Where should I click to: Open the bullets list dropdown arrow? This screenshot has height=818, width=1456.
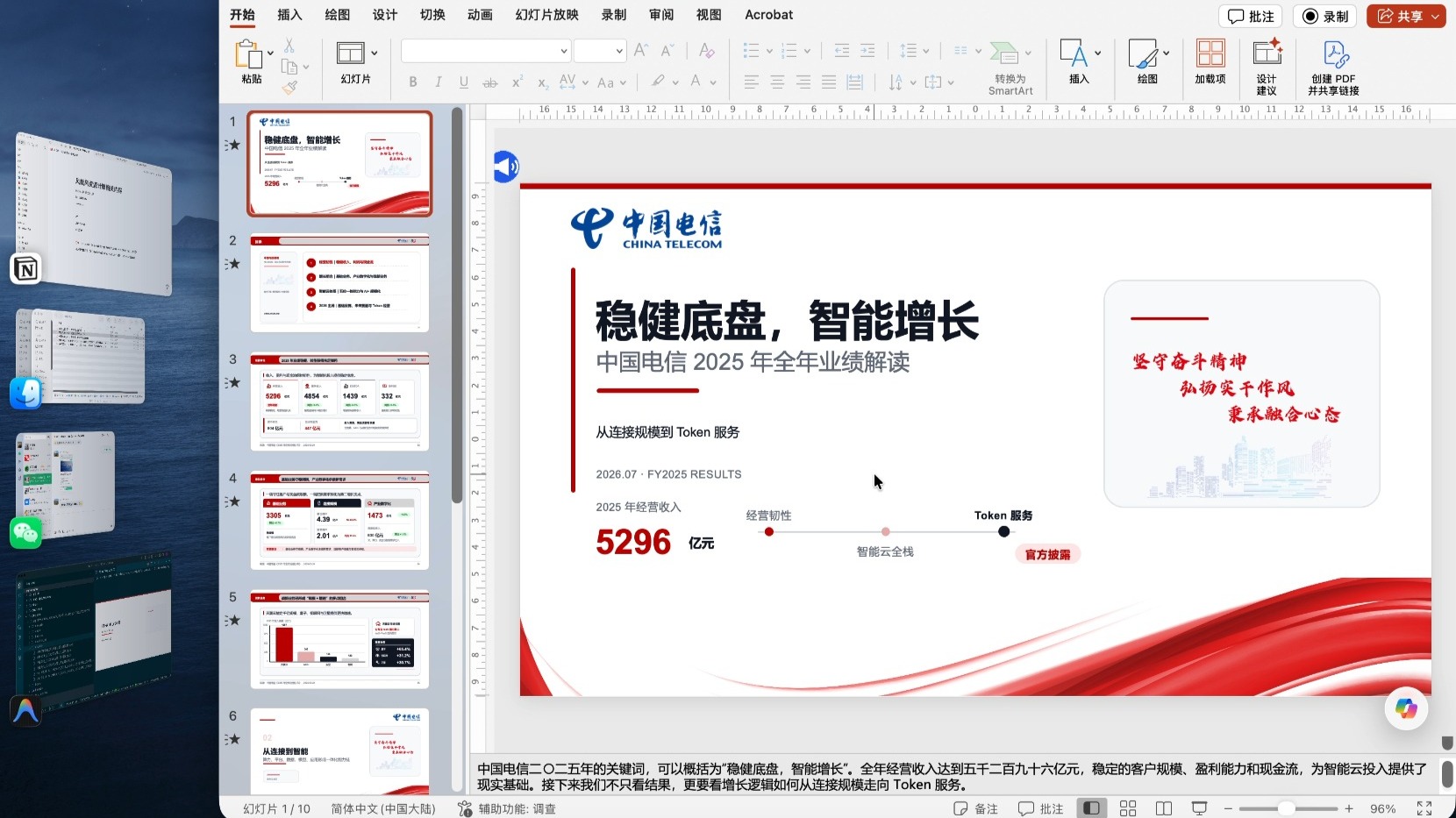769,51
